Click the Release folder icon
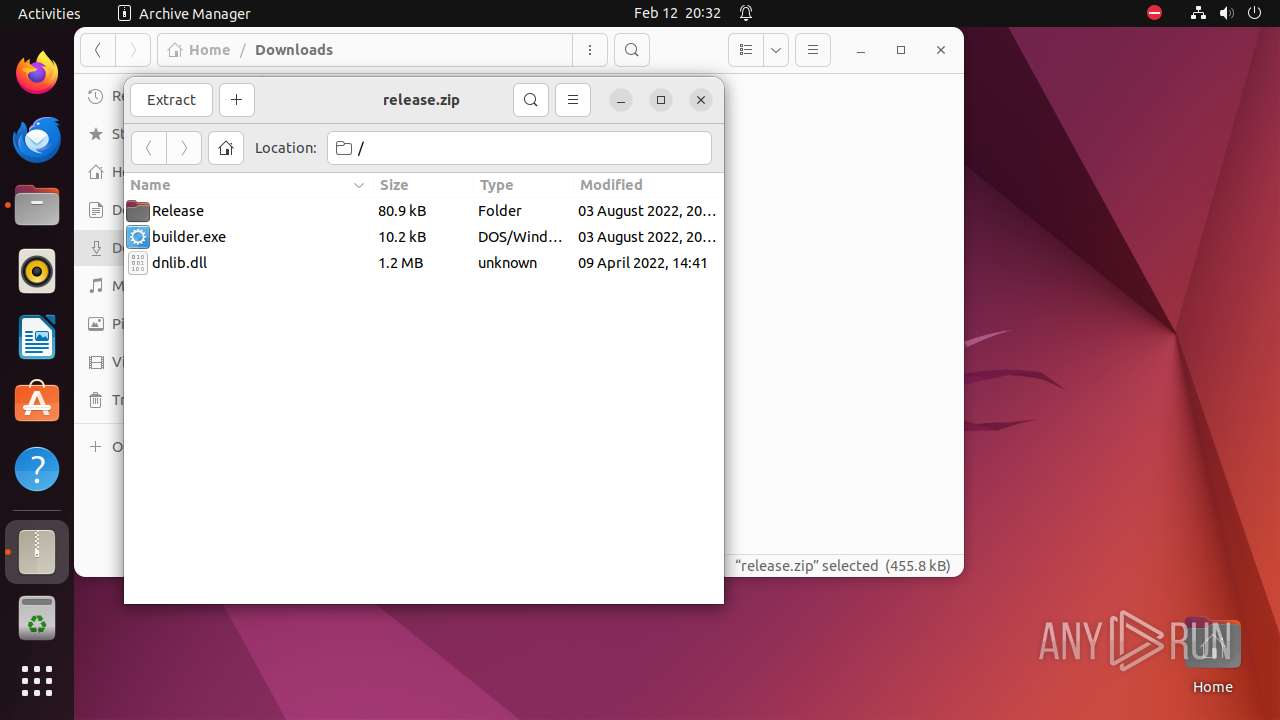This screenshot has width=1280, height=720. pos(138,211)
